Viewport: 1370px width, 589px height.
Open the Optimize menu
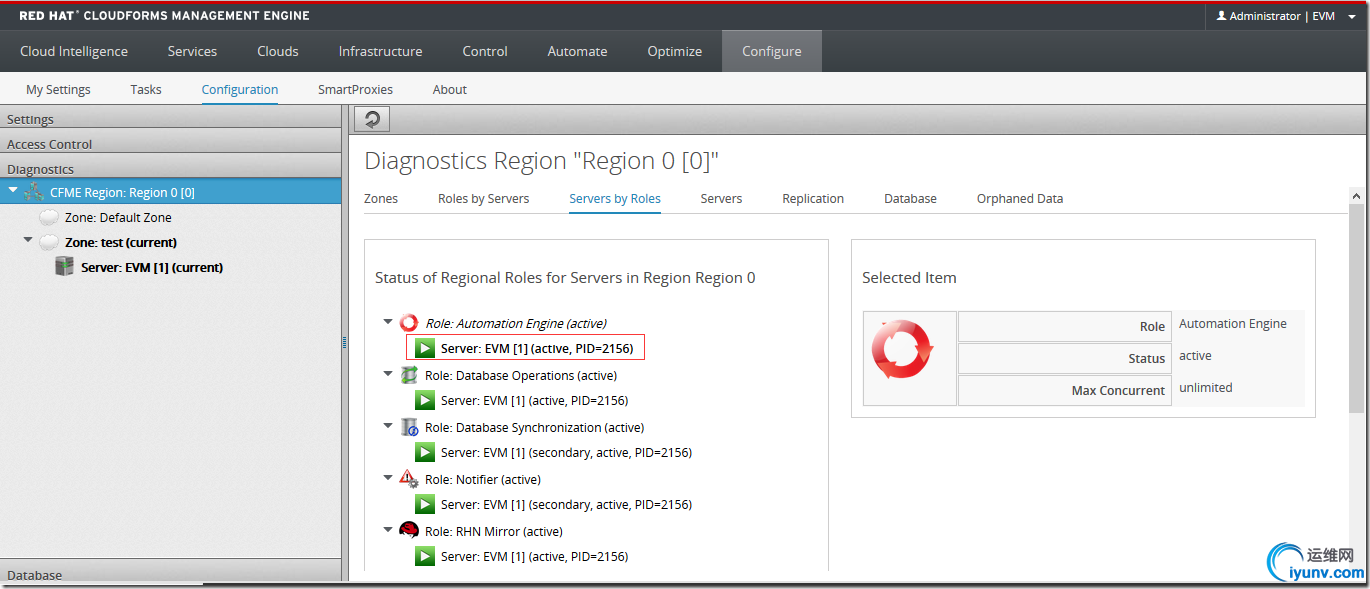tap(675, 51)
